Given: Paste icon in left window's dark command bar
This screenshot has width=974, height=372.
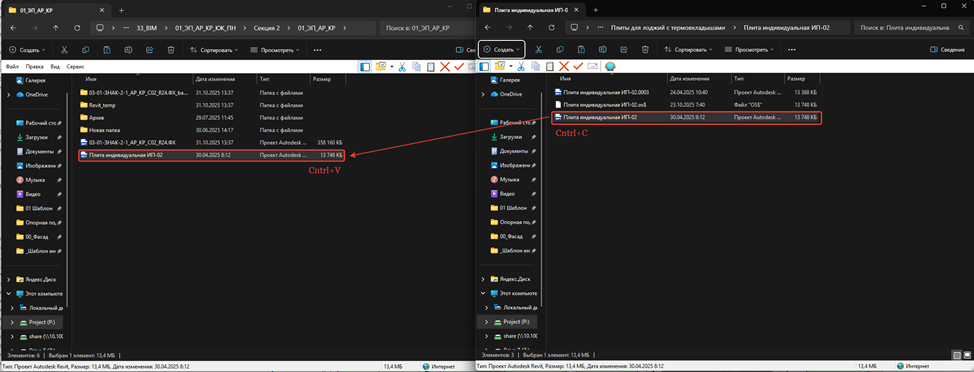Looking at the screenshot, I should tap(107, 50).
